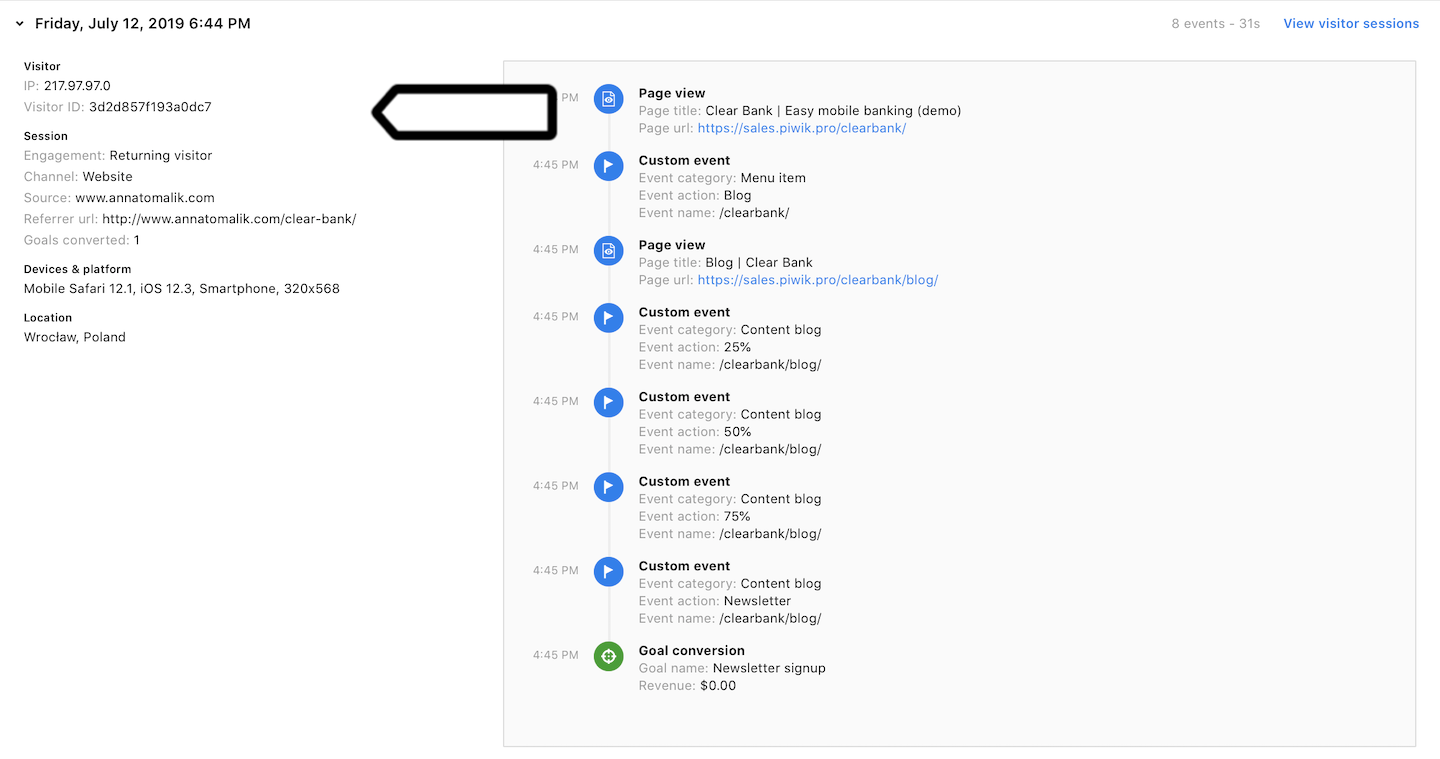Select the 8 events - 31s summary

(x=1215, y=23)
